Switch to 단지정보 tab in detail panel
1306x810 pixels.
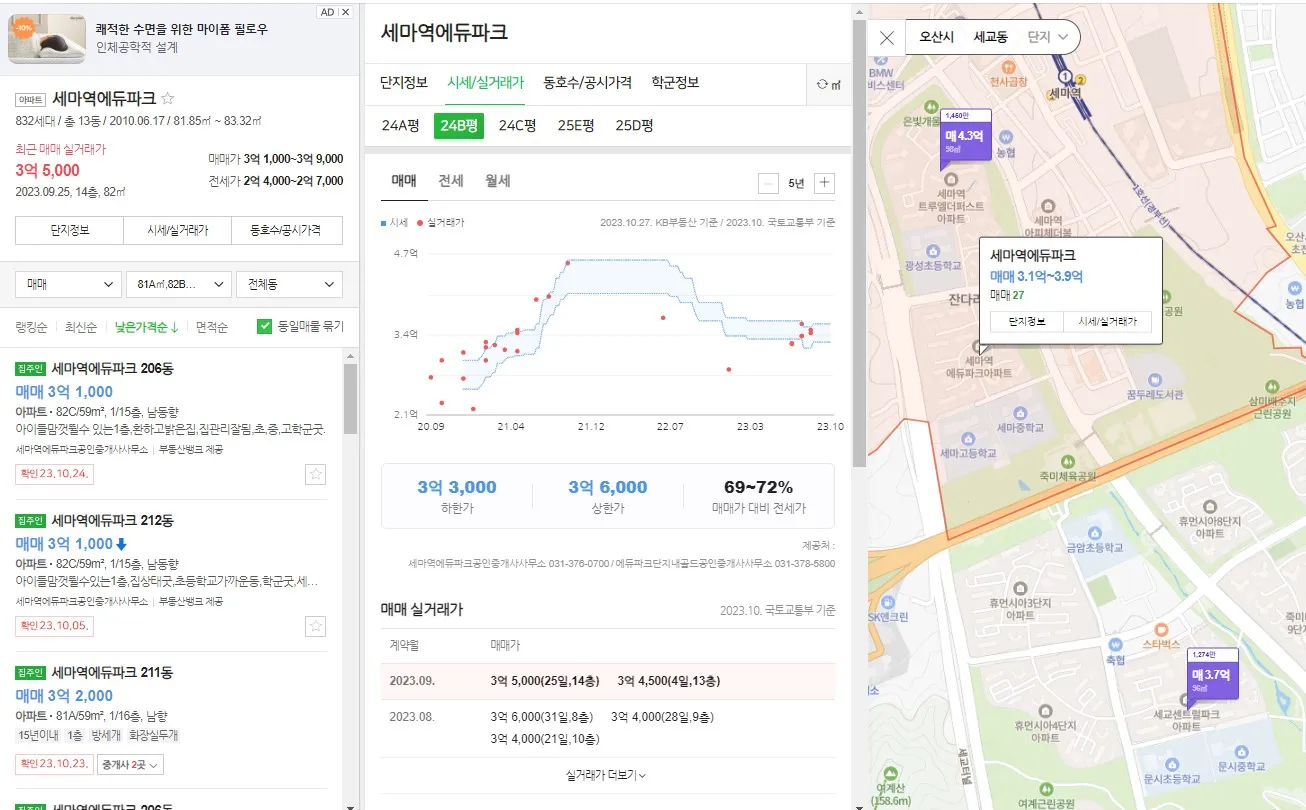point(404,83)
